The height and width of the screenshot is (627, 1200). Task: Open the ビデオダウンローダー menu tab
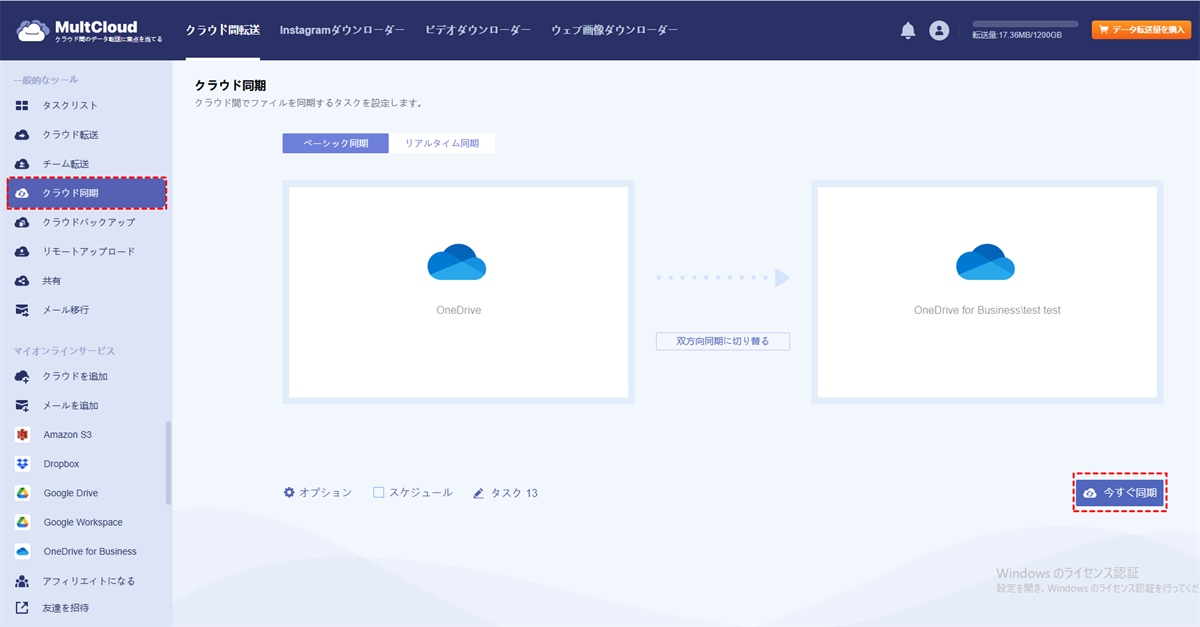[x=478, y=30]
